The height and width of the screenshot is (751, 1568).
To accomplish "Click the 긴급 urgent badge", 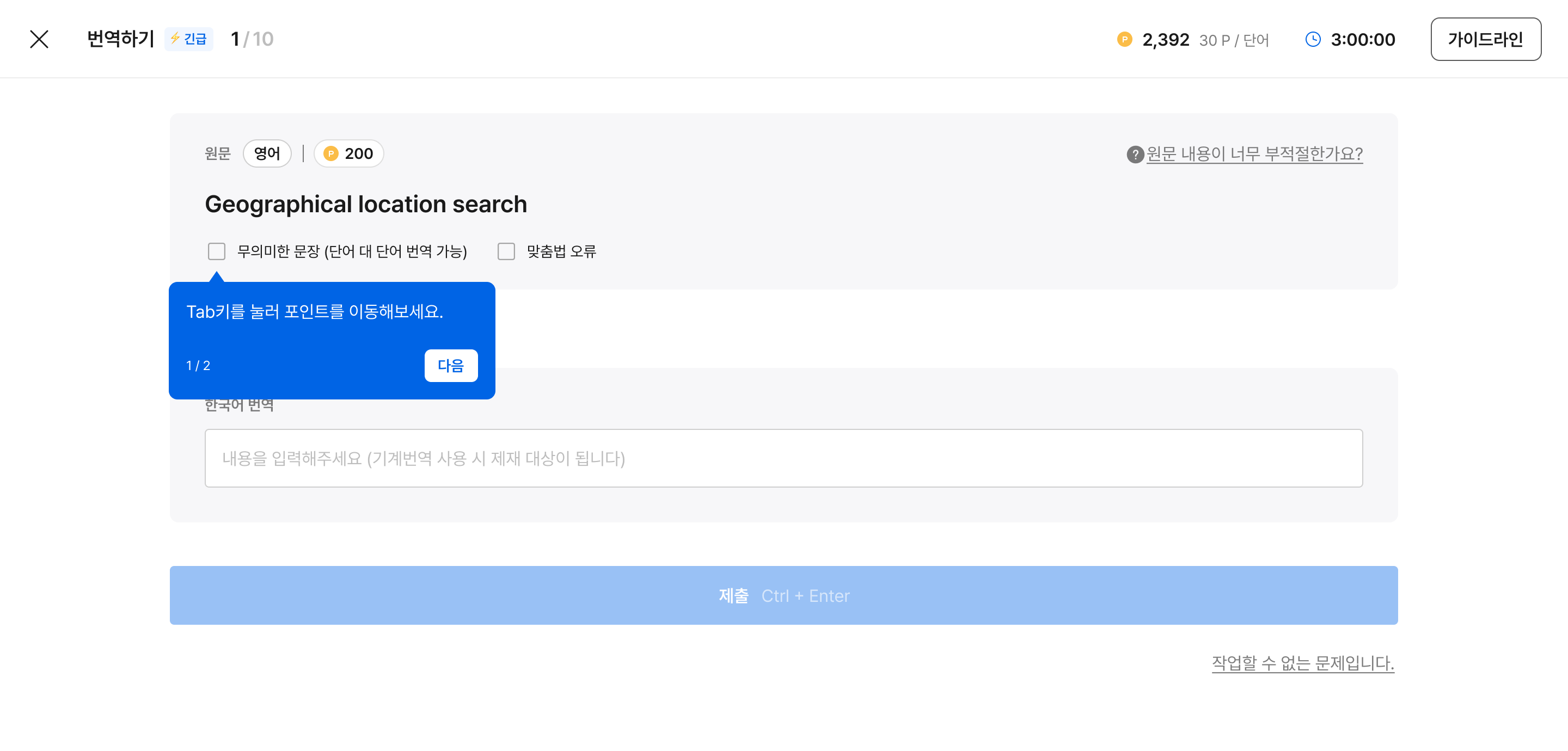I will (189, 39).
